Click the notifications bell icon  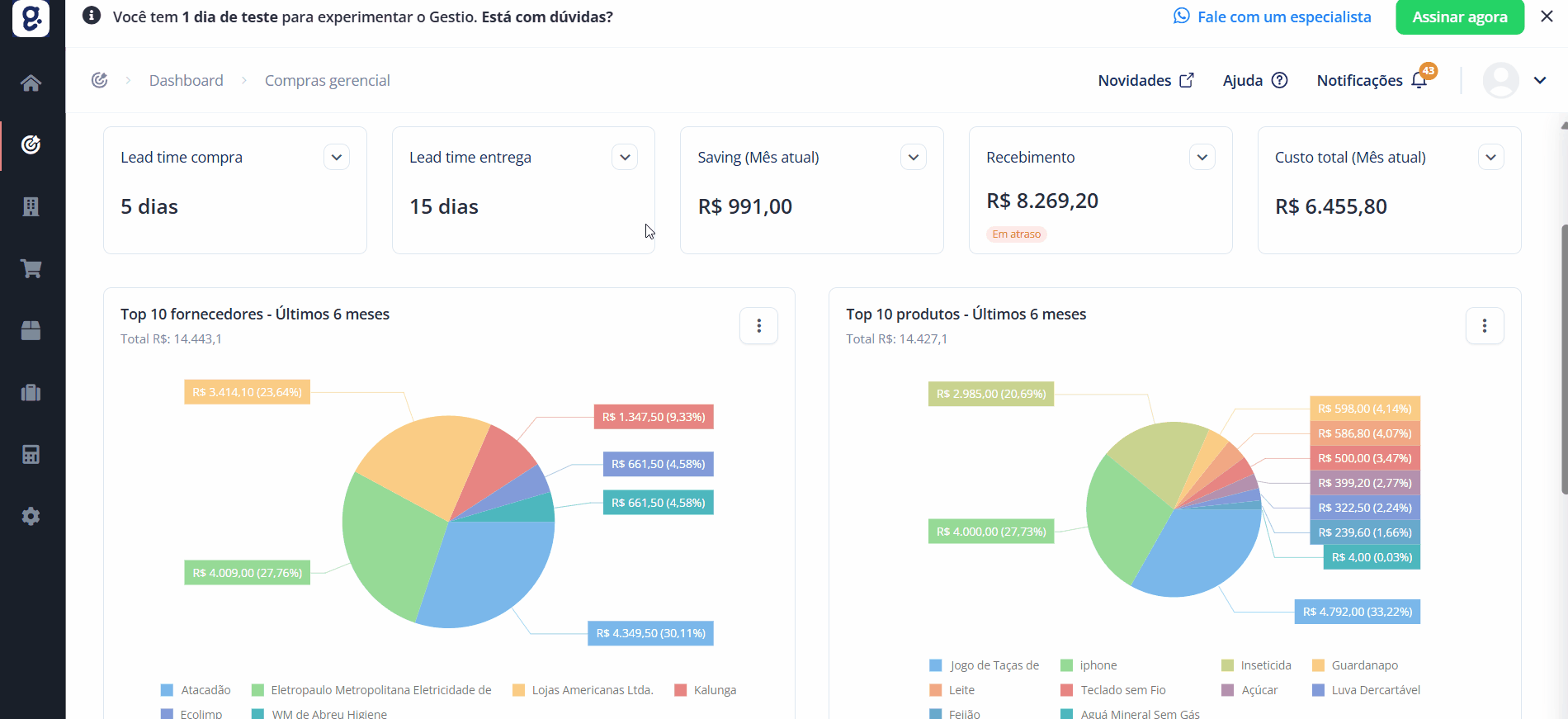[x=1419, y=80]
